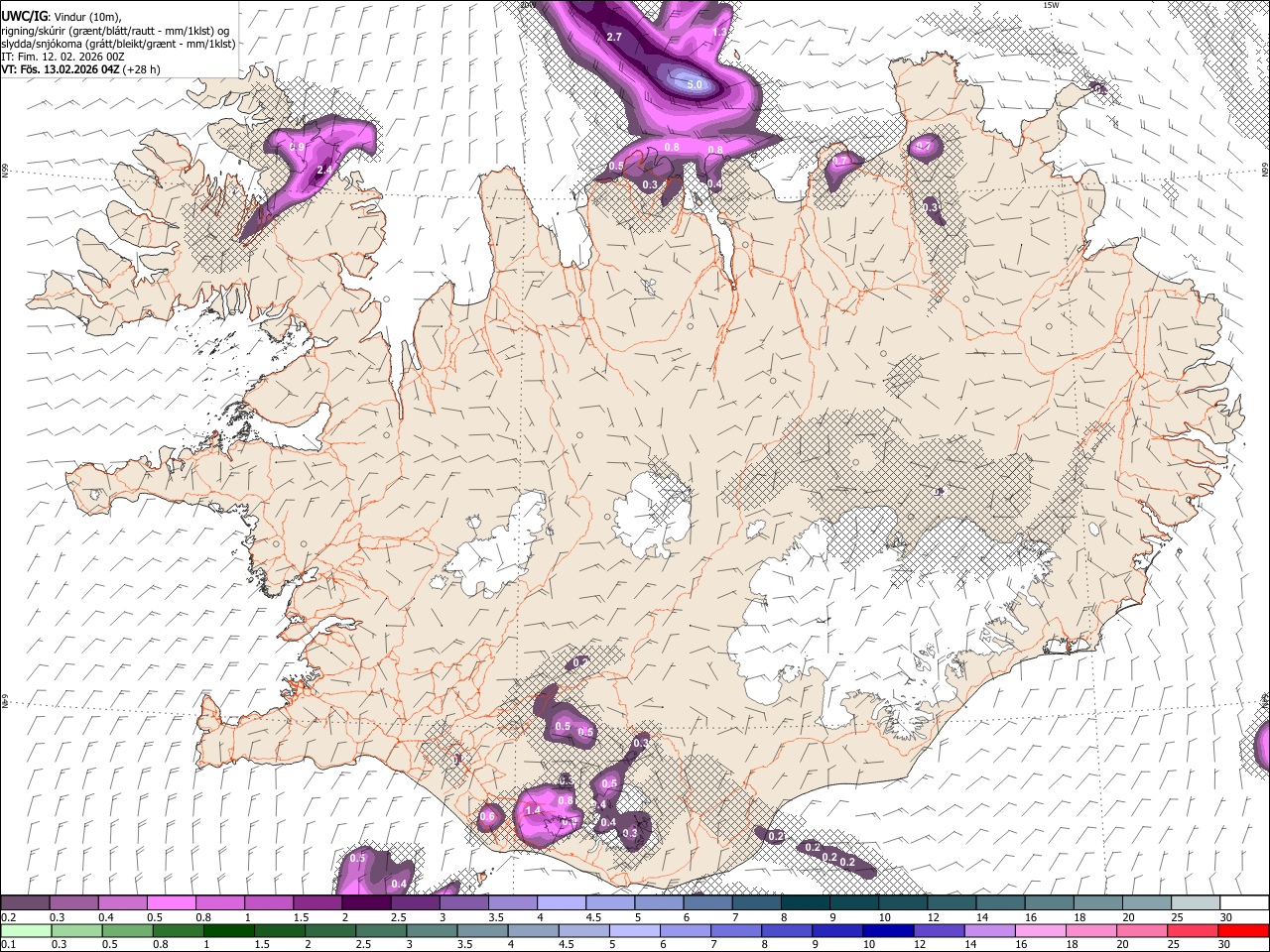
Task: Click the rain legend swatch between 2.5 and 3
Action: point(381,930)
